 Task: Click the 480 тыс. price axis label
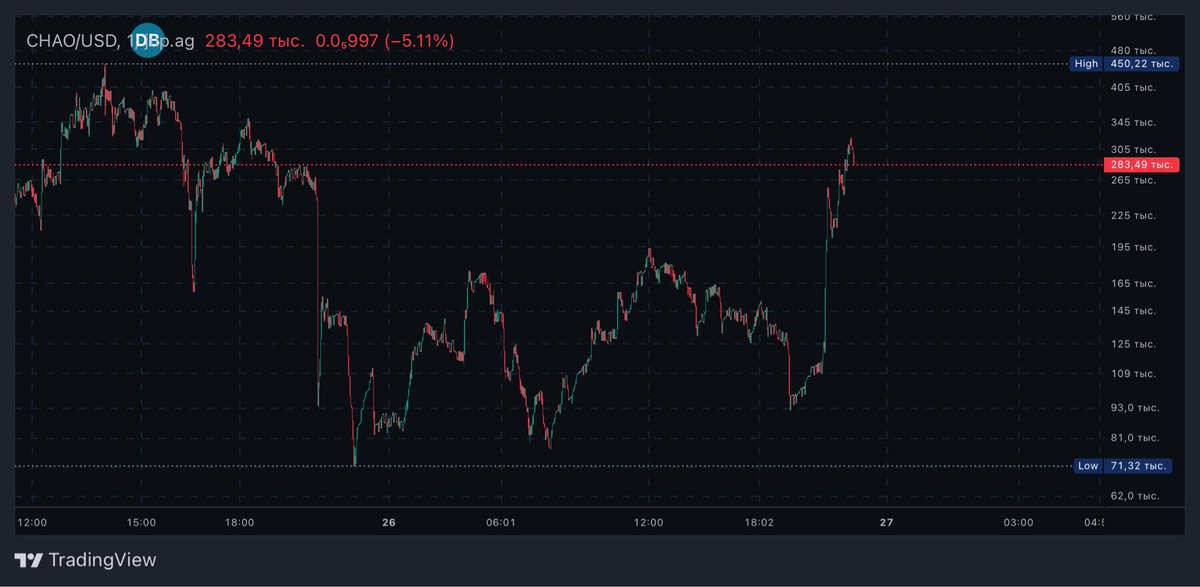[1133, 50]
